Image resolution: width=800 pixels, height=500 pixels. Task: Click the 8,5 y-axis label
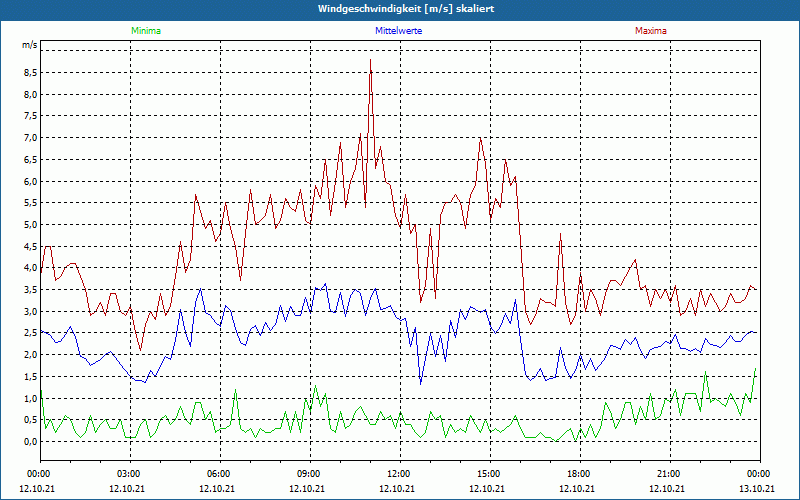tap(31, 73)
